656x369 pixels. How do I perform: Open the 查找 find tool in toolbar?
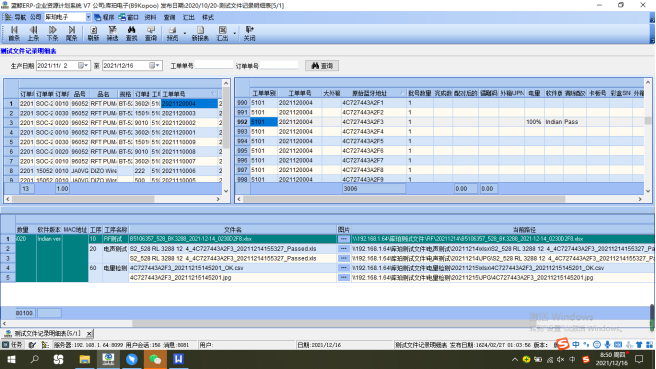click(131, 33)
